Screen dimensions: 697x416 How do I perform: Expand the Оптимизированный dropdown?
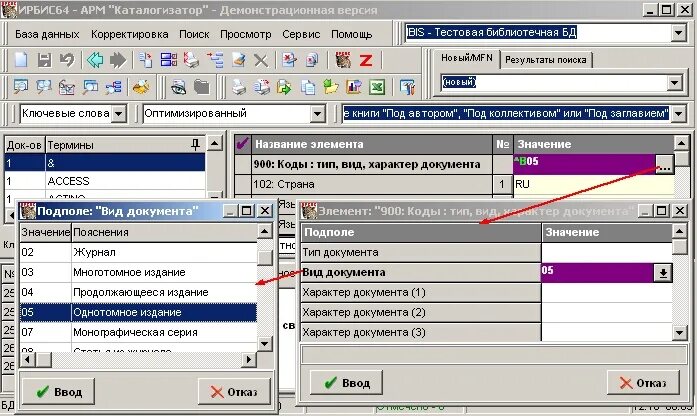(317, 114)
